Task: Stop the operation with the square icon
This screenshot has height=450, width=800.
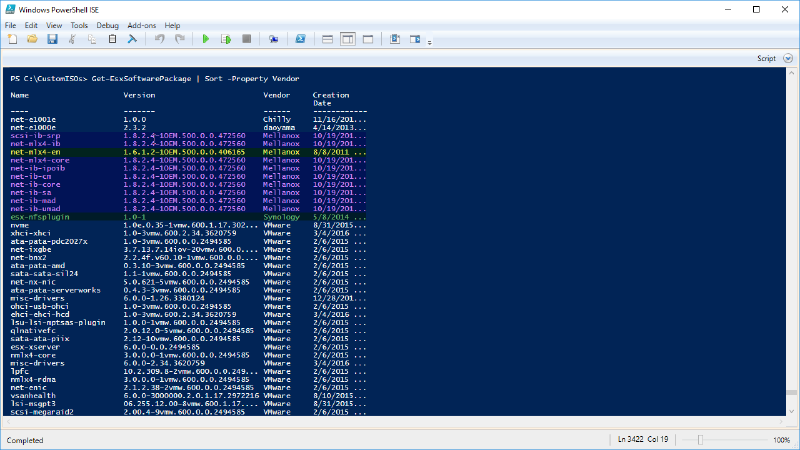Action: pyautogui.click(x=246, y=39)
